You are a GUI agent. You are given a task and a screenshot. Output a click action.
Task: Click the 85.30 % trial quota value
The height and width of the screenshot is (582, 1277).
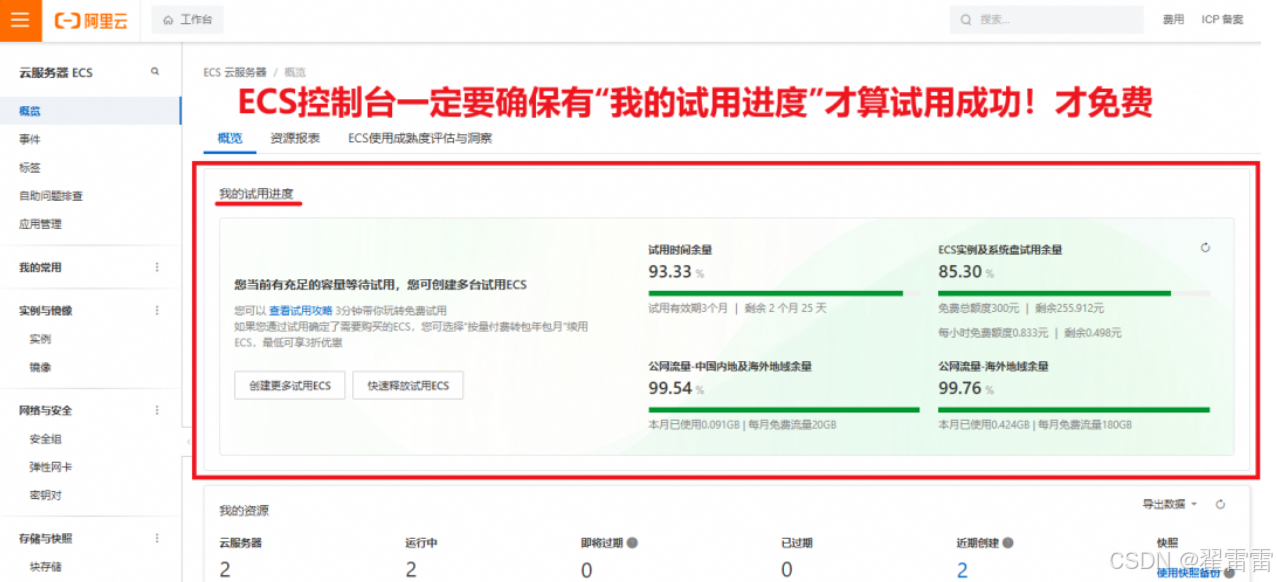[966, 271]
